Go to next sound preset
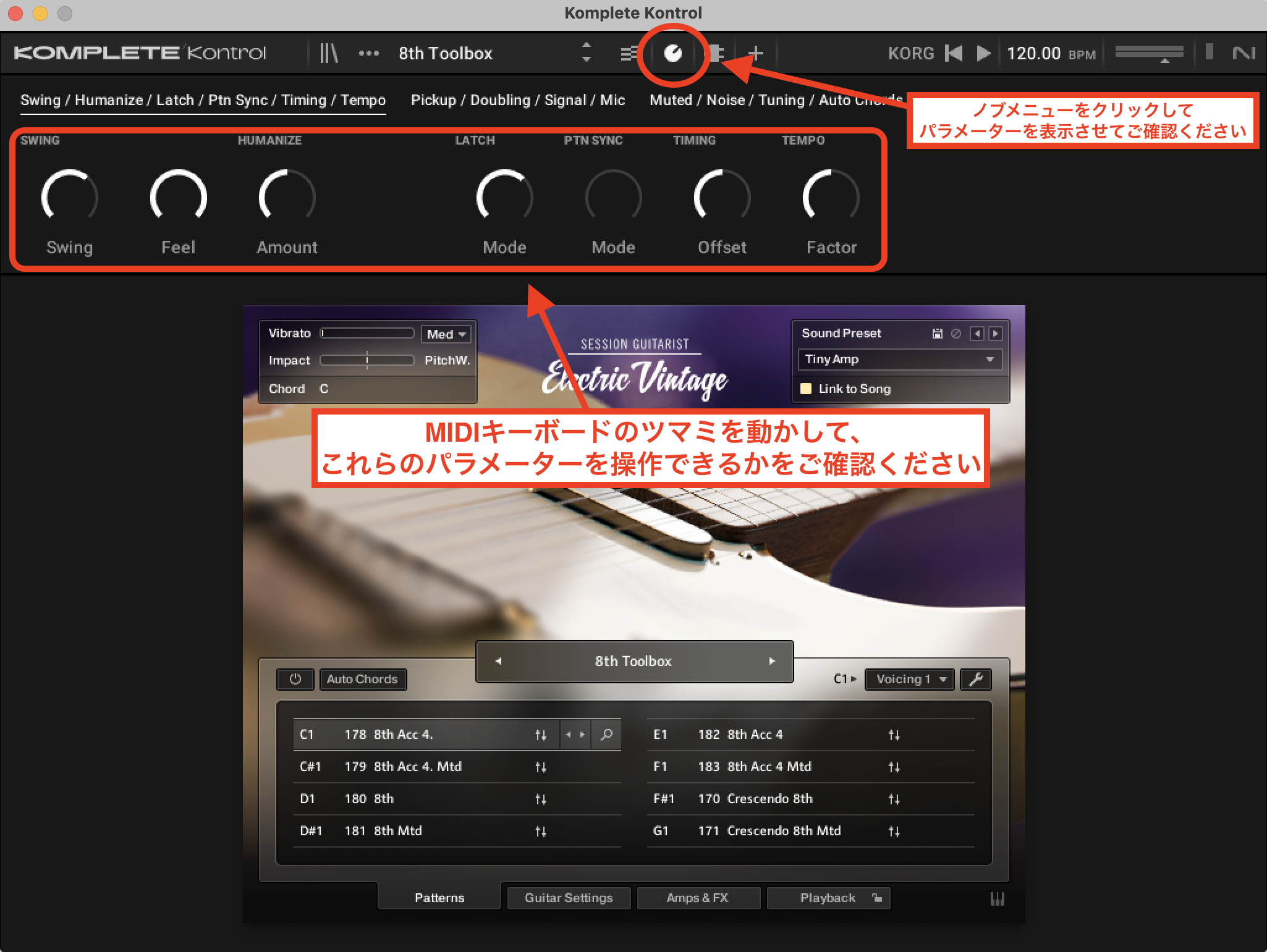Viewport: 1267px width, 952px height. point(995,334)
